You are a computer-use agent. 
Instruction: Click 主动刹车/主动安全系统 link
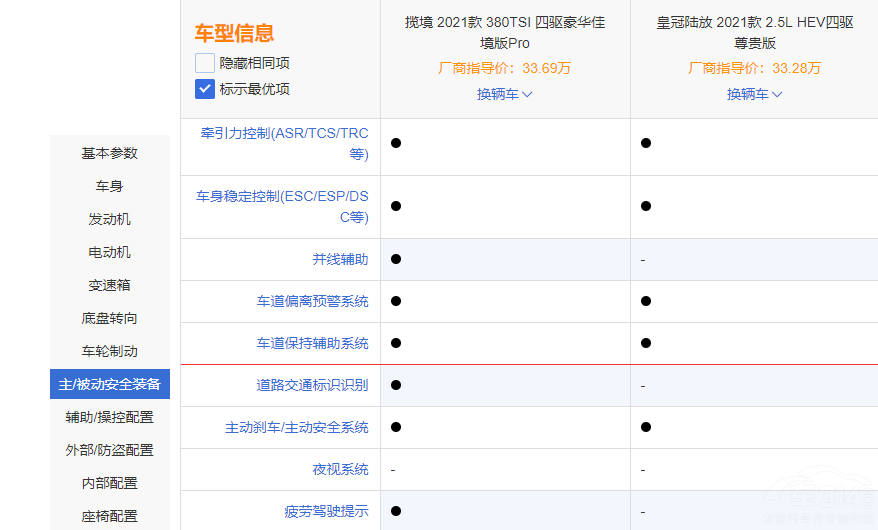point(296,427)
